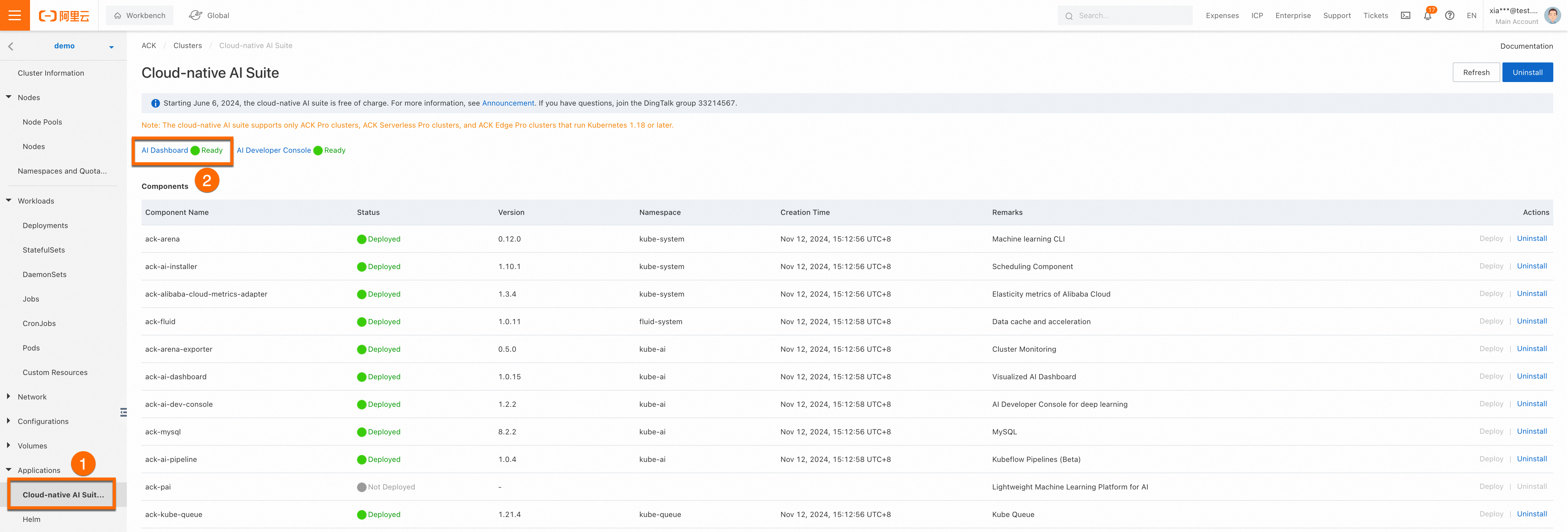This screenshot has height=532, width=1568.
Task: Open the Announcement link
Action: tap(508, 103)
